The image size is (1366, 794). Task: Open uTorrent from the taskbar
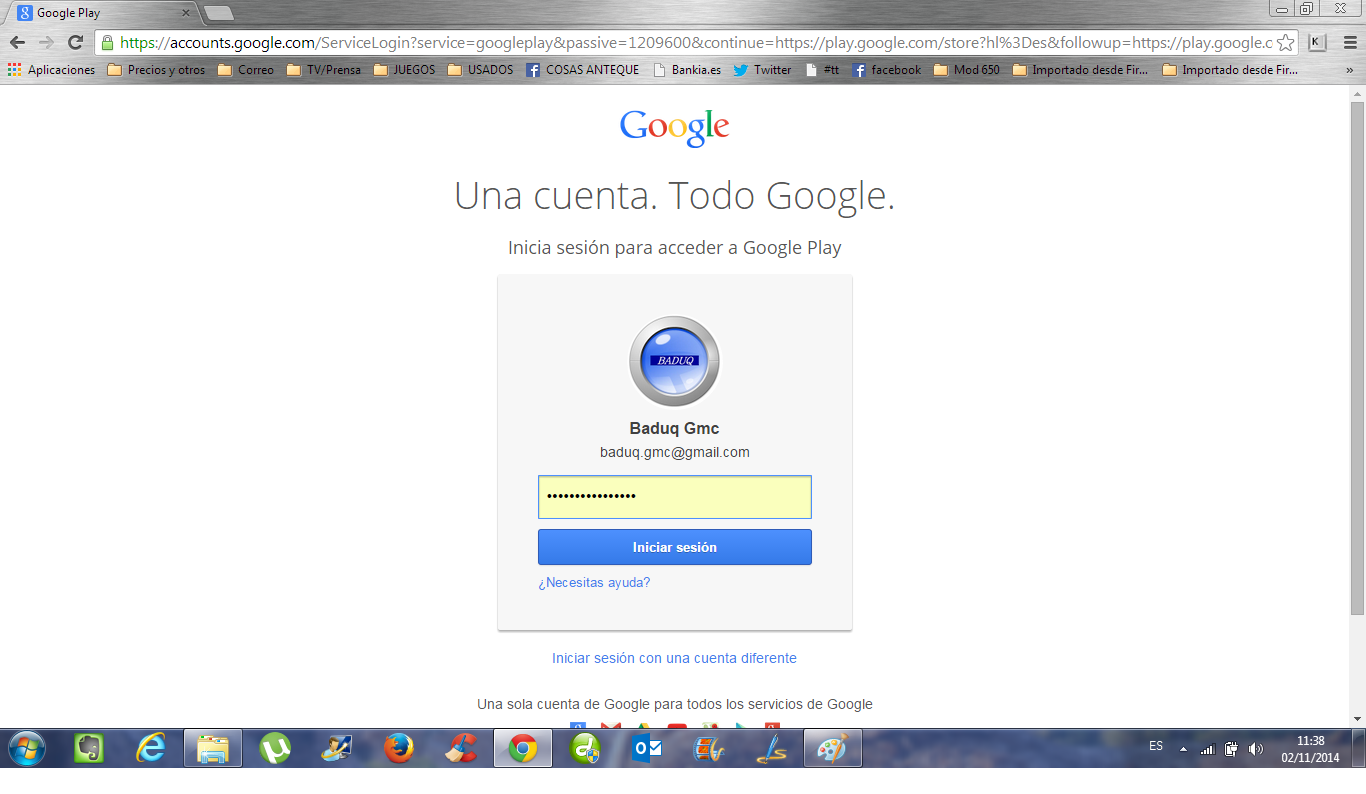pos(275,748)
